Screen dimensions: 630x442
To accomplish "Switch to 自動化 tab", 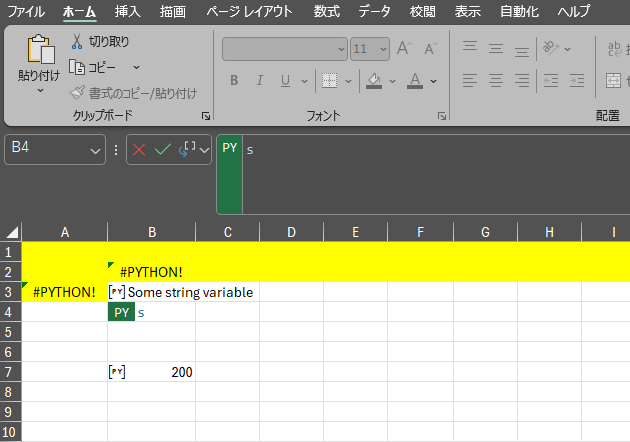I will coord(519,11).
